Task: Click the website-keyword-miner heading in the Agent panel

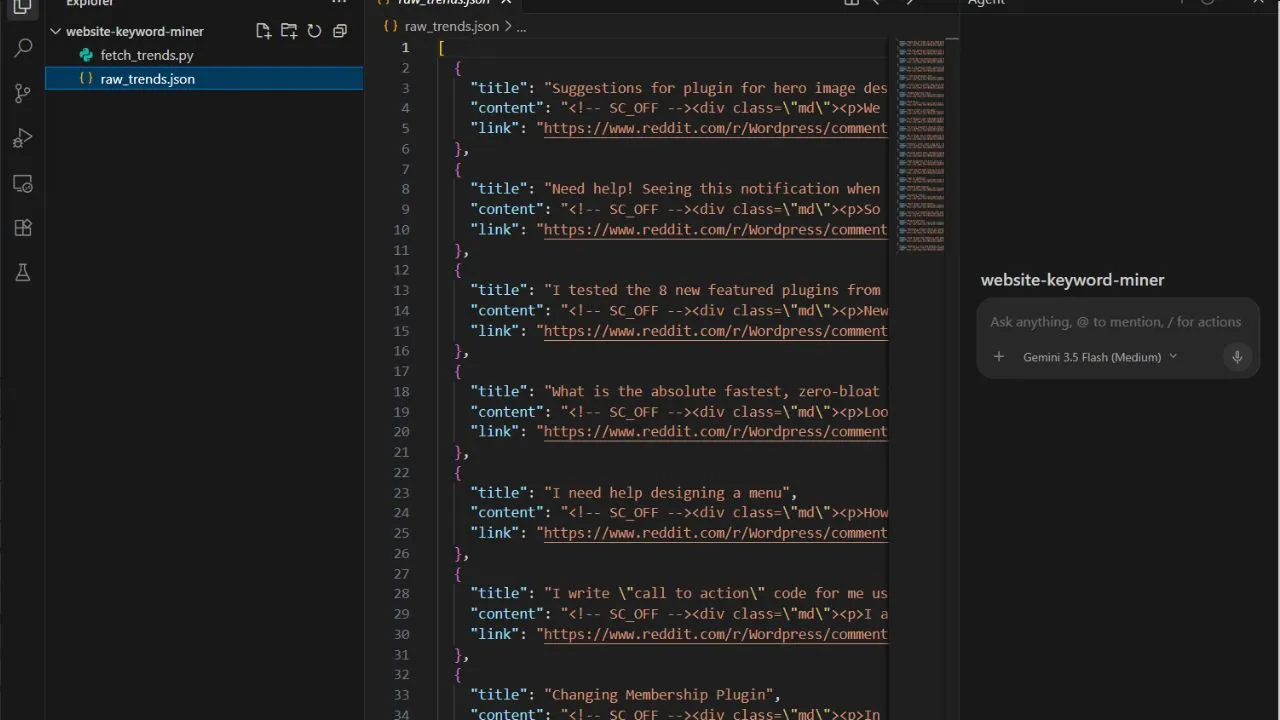Action: click(1072, 280)
